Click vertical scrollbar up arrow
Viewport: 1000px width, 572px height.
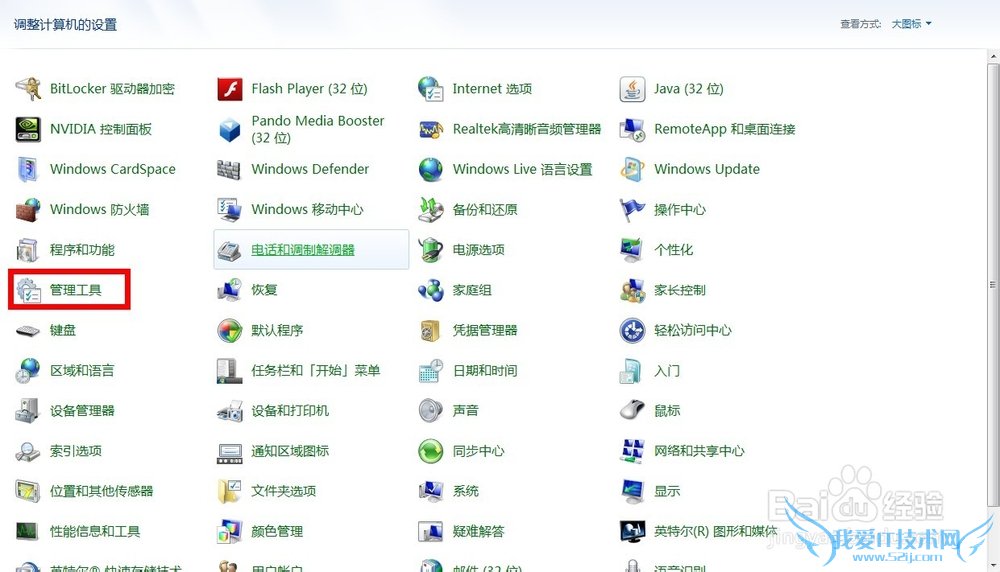pyautogui.click(x=994, y=57)
